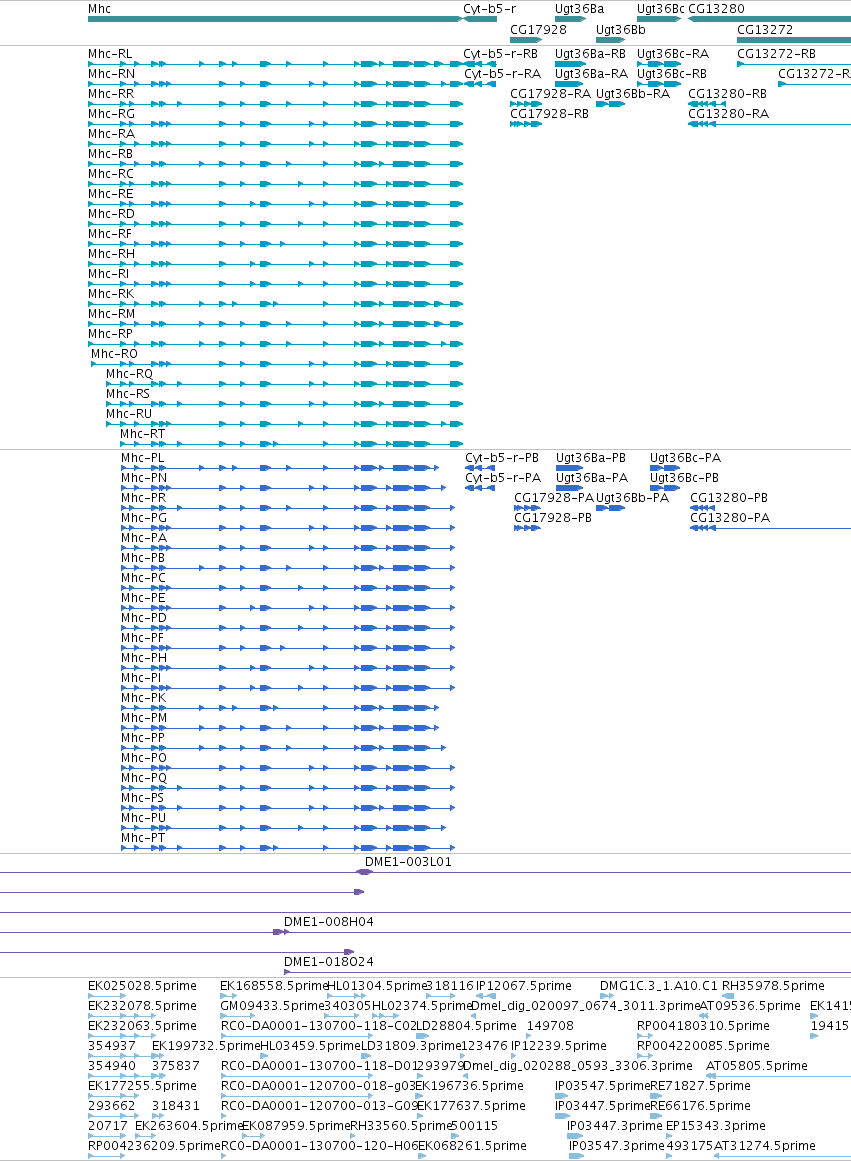Select the RH35978.5prime EST
The width and height of the screenshot is (851, 1161).
[x=728, y=997]
